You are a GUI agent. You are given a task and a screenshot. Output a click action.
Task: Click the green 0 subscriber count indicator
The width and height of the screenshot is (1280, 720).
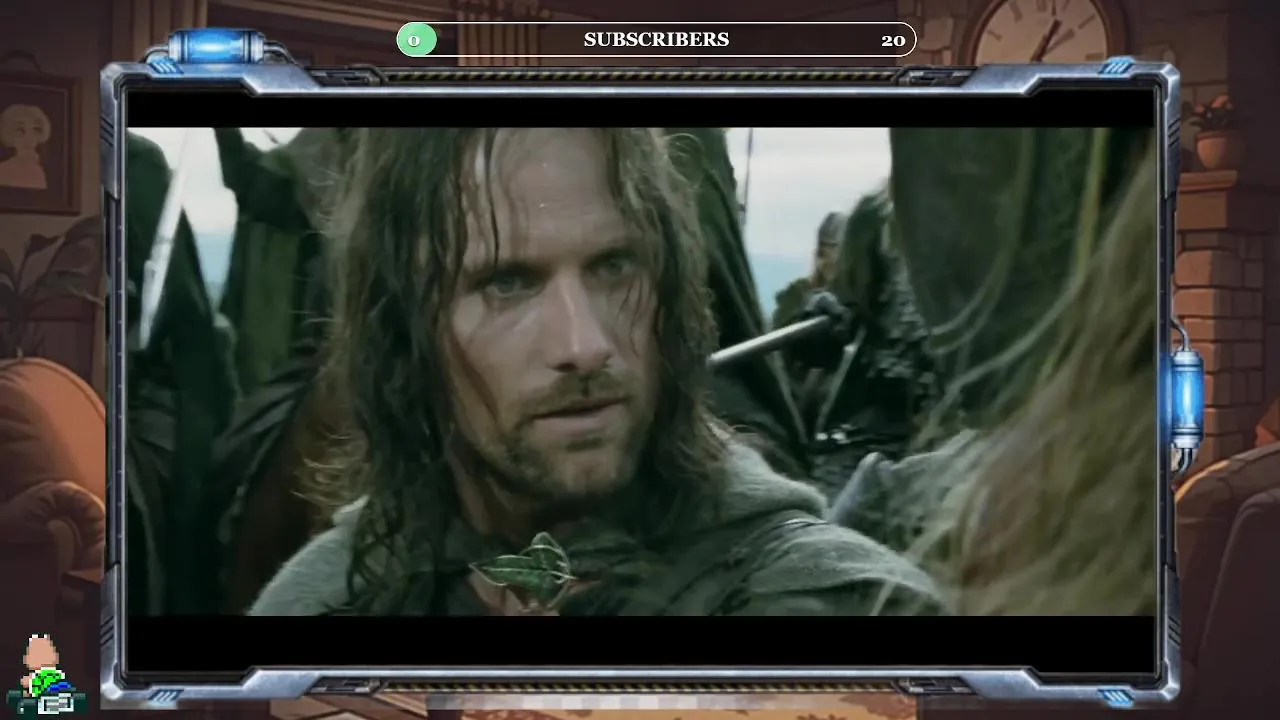[416, 40]
